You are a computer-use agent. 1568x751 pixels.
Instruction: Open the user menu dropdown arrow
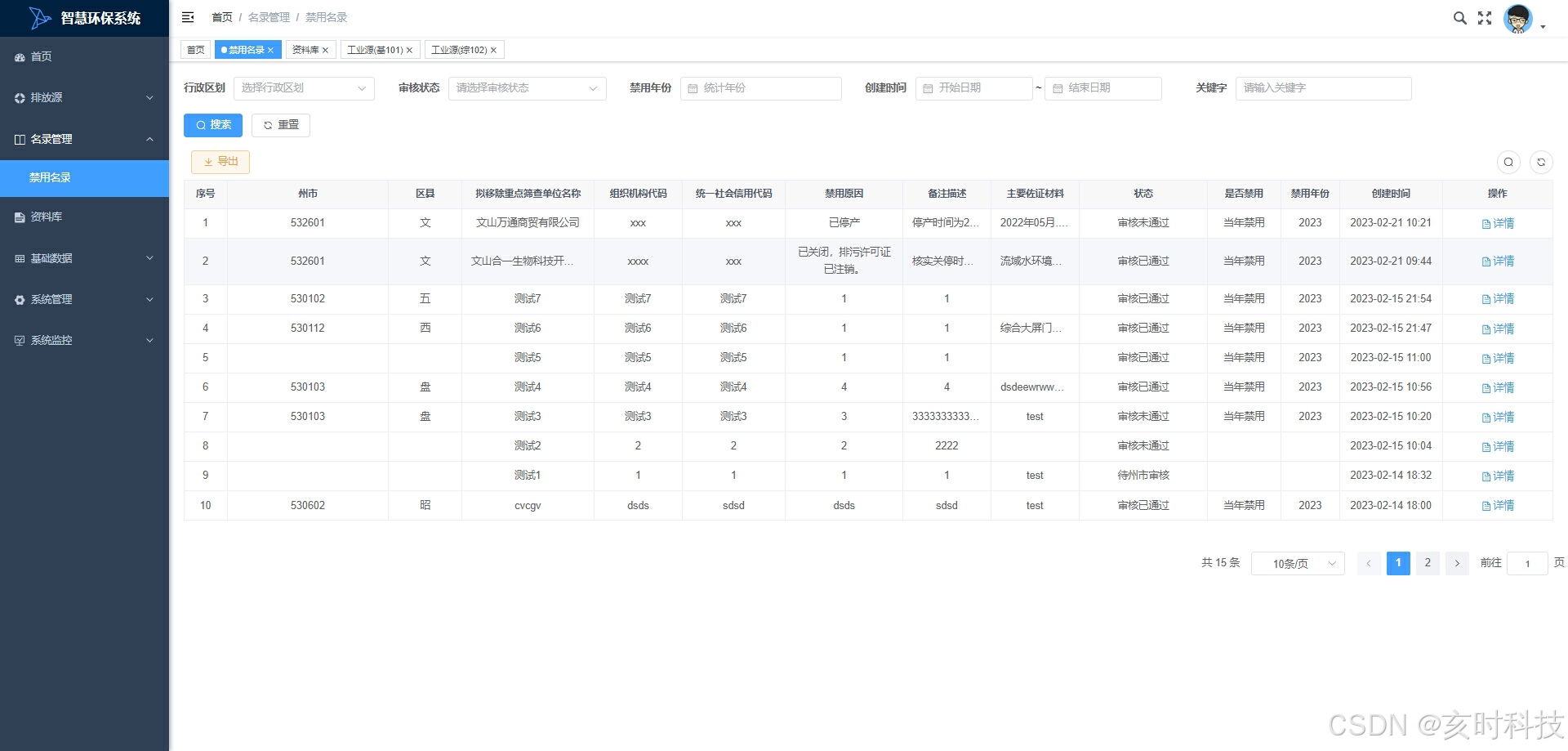[1543, 27]
